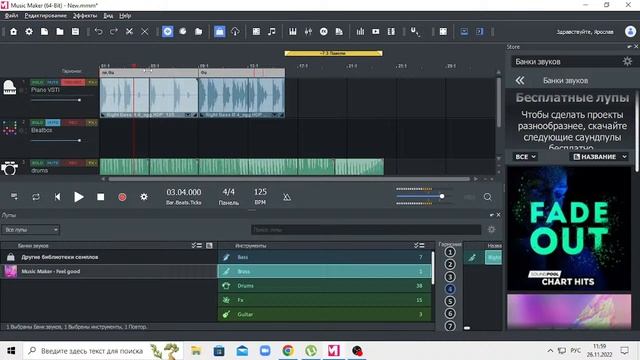Toggle MUTE on Beatbox track

(x=52, y=122)
